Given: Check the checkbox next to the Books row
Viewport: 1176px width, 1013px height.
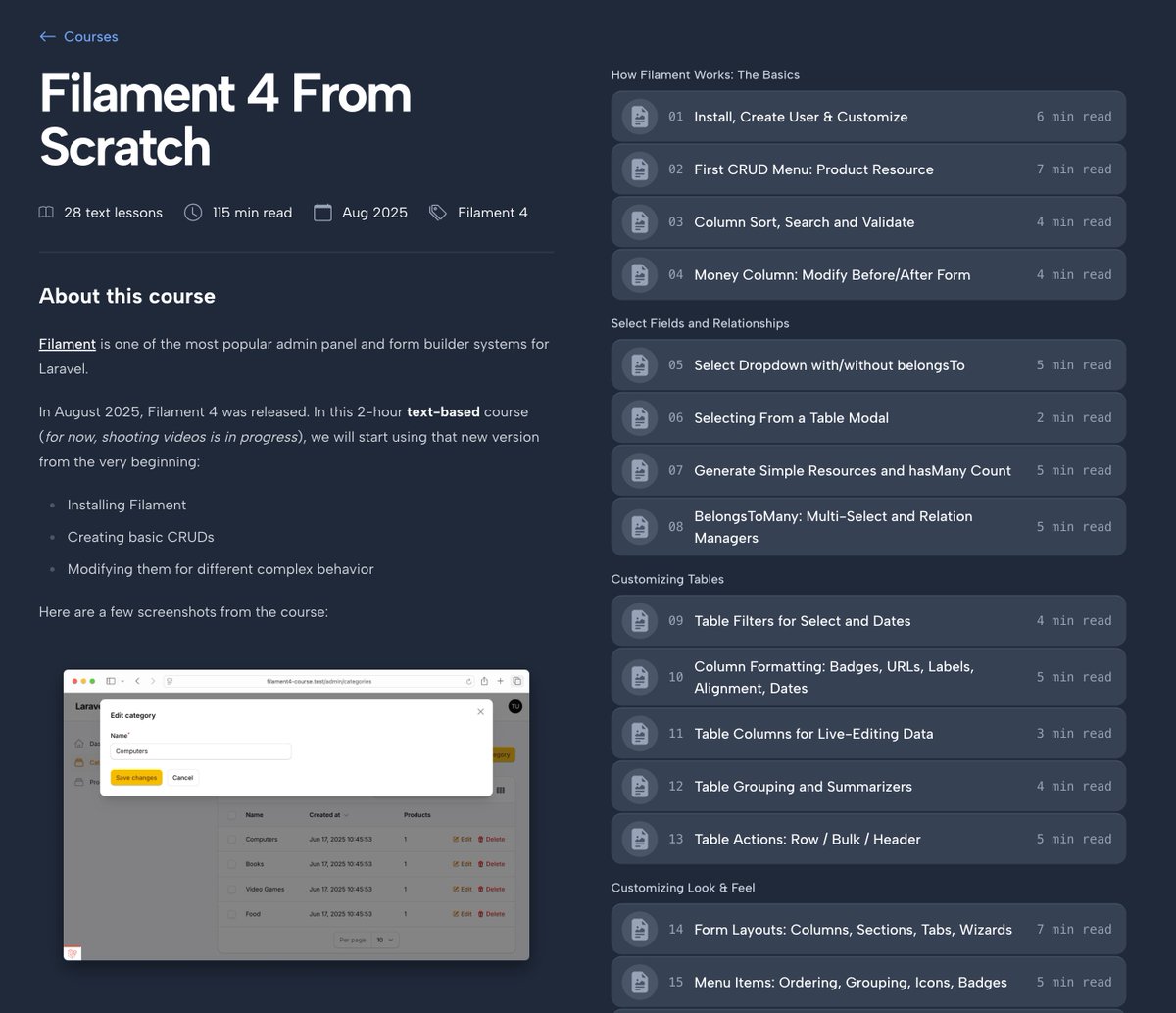Looking at the screenshot, I should click(231, 864).
